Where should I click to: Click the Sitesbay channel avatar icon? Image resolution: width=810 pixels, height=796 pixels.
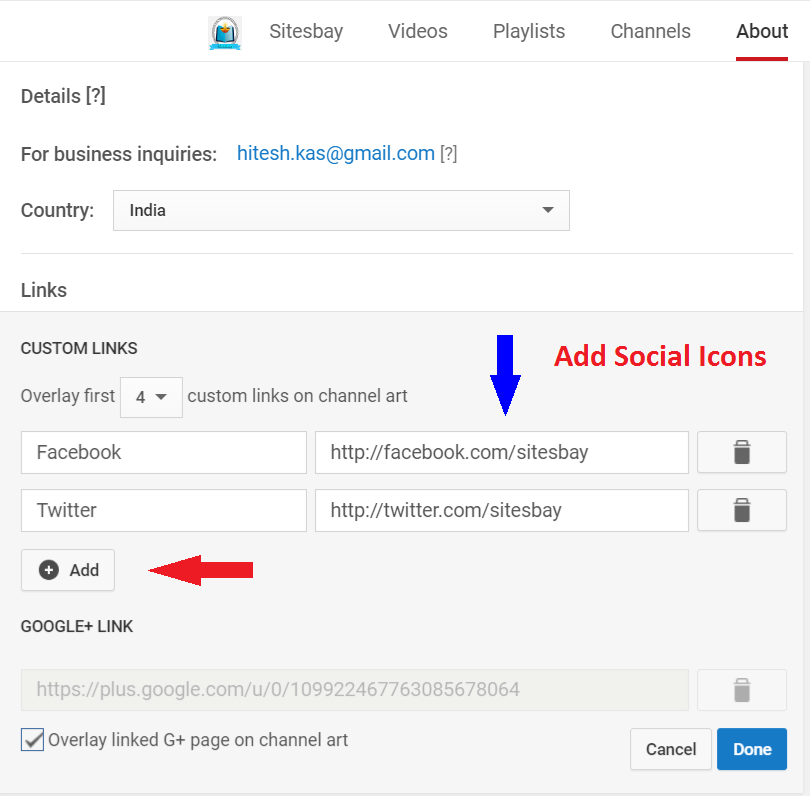pos(225,33)
